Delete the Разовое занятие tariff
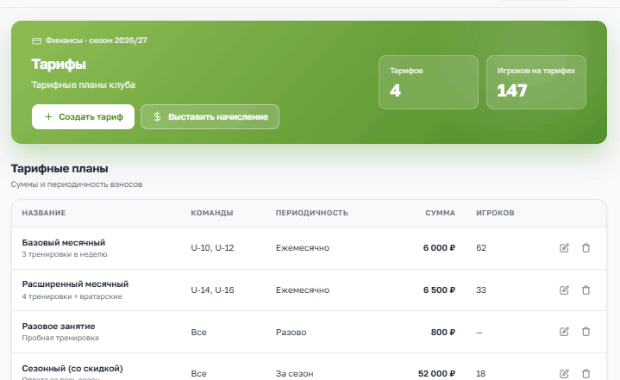The width and height of the screenshot is (620, 380). (x=586, y=332)
